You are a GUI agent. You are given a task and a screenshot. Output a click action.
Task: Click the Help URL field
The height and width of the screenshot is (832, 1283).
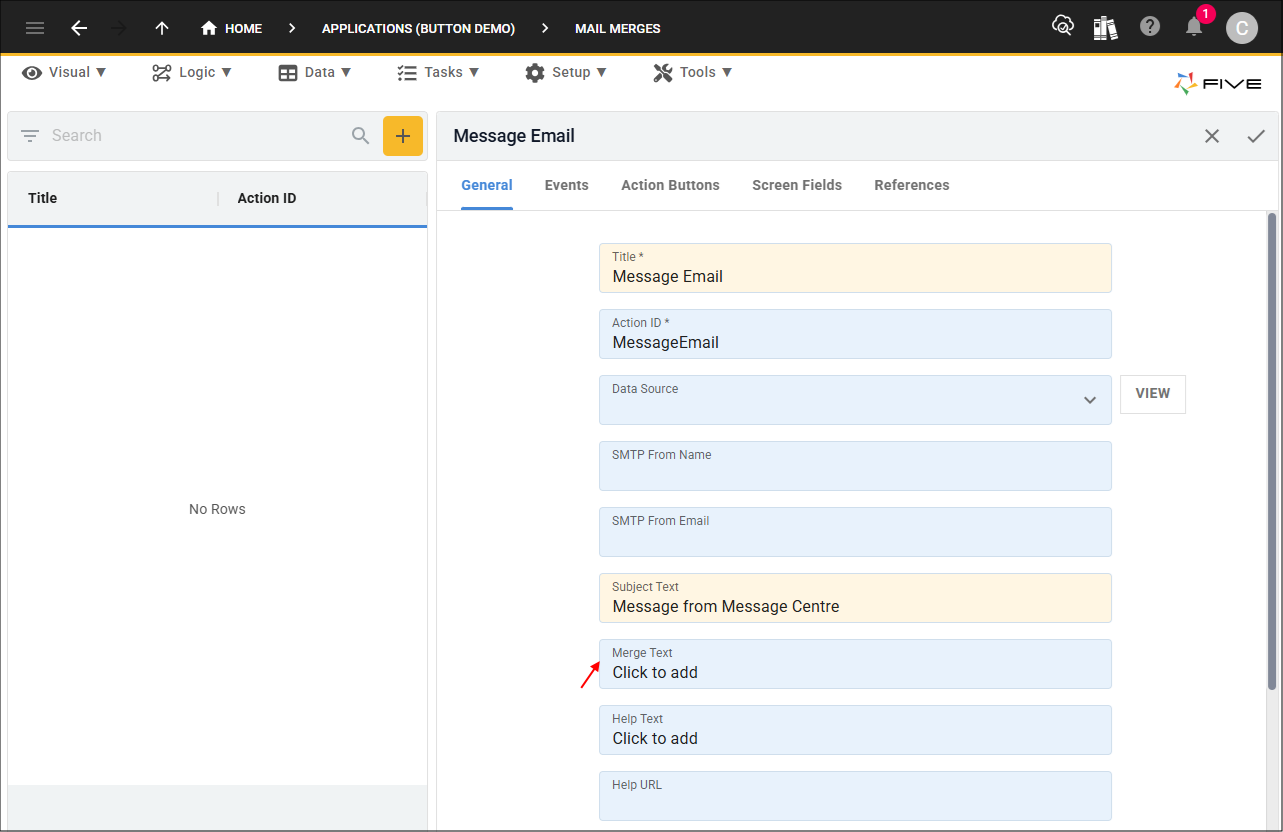(x=855, y=796)
